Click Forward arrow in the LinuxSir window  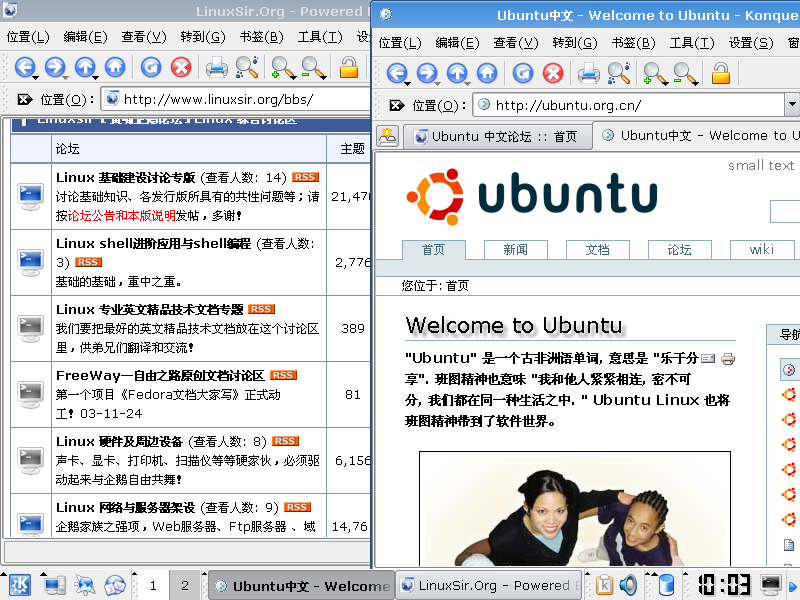coord(55,67)
